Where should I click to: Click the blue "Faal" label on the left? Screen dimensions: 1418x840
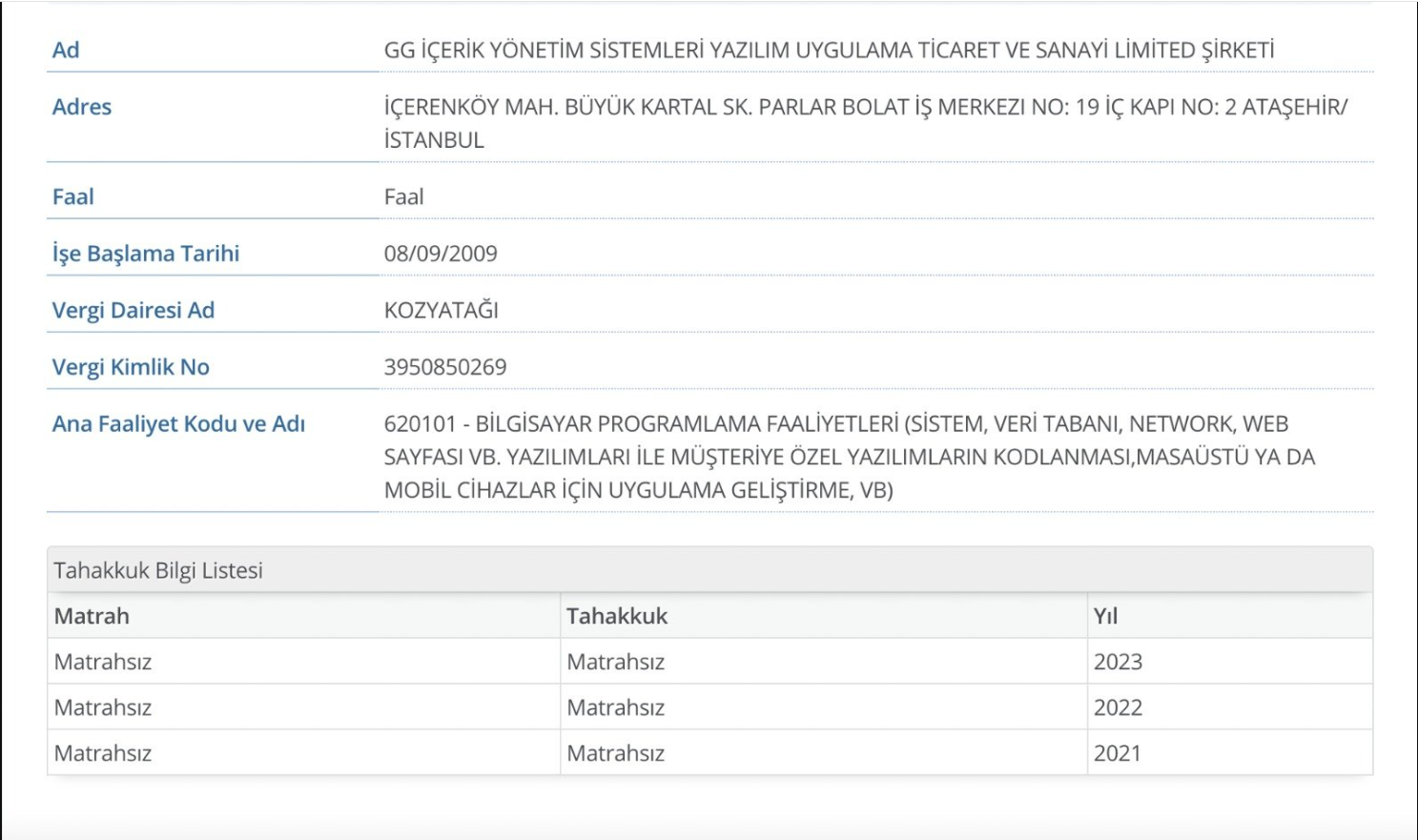point(73,197)
